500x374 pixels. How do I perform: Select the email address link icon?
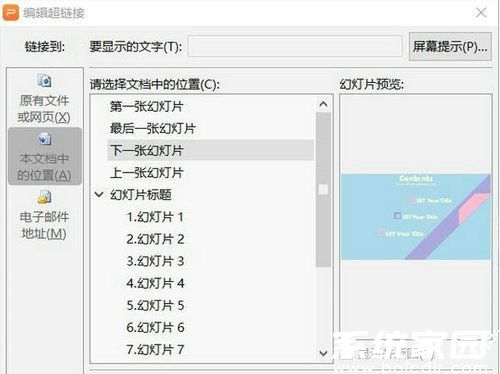click(44, 197)
